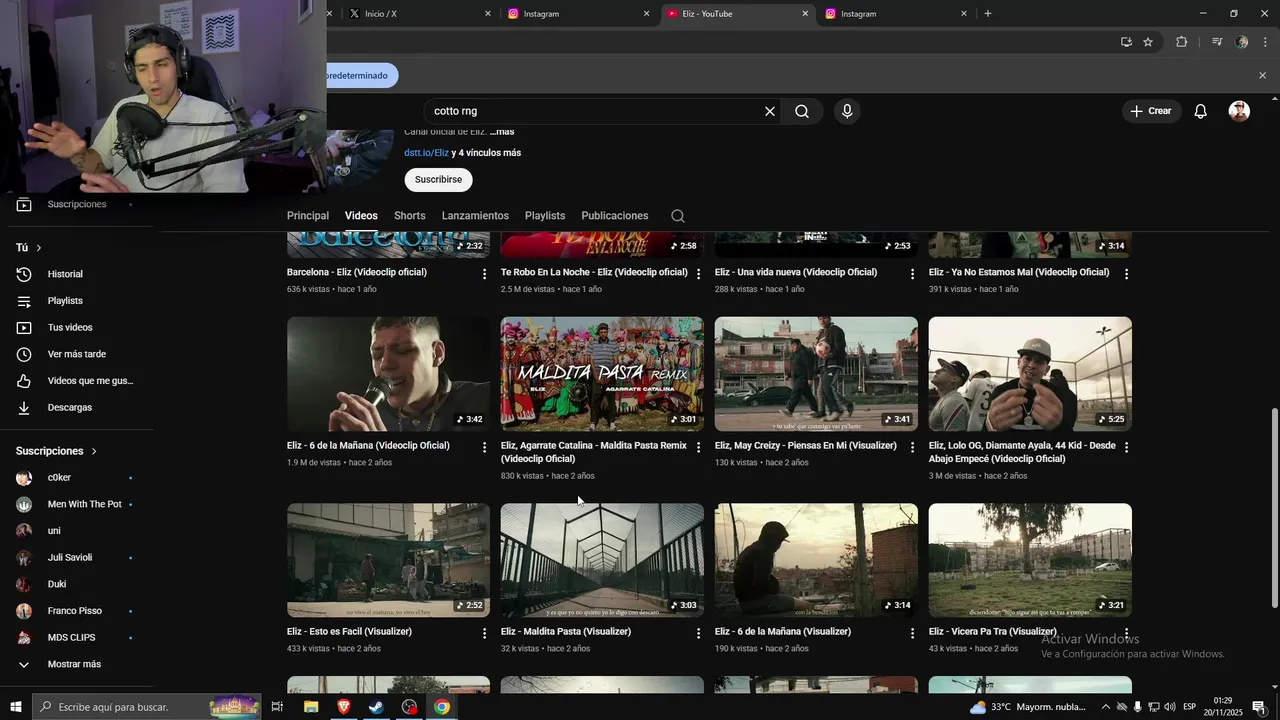
Task: Expand channel description ...más
Action: pyautogui.click(x=502, y=132)
